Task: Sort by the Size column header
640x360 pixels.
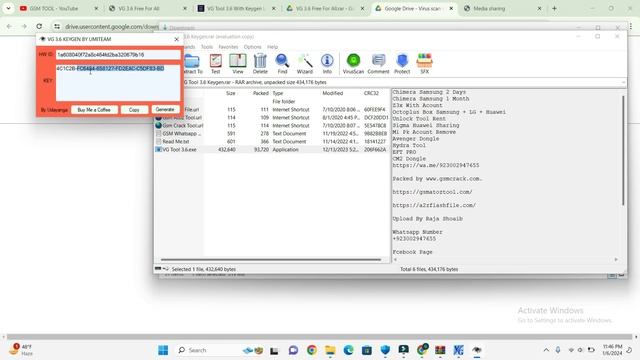Action: click(231, 93)
